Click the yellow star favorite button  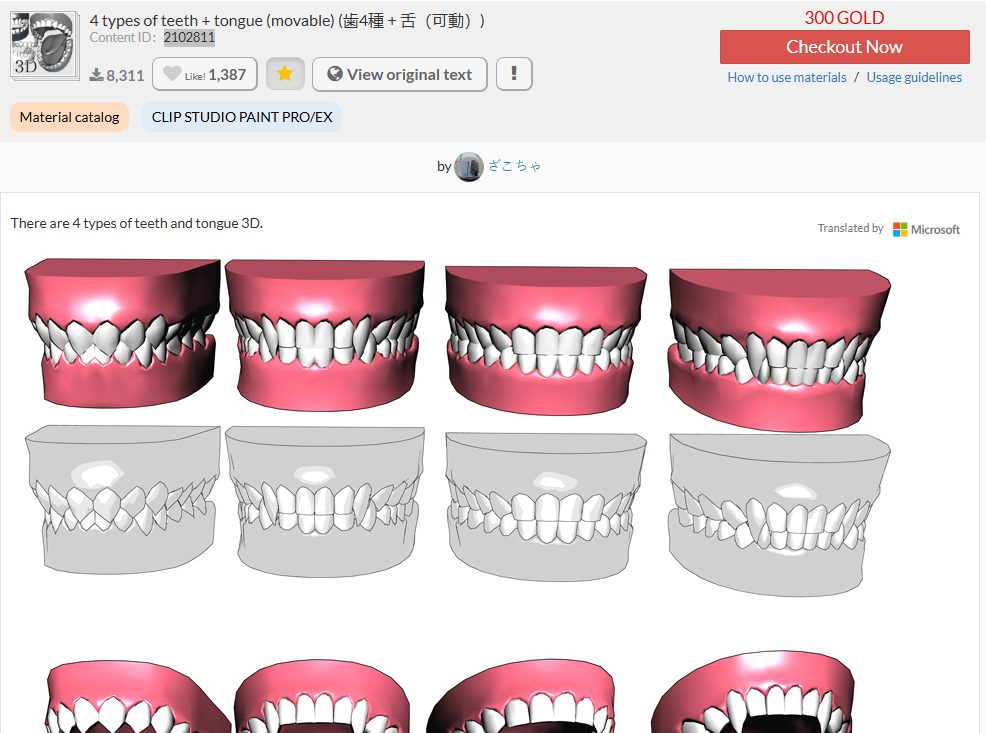click(285, 74)
